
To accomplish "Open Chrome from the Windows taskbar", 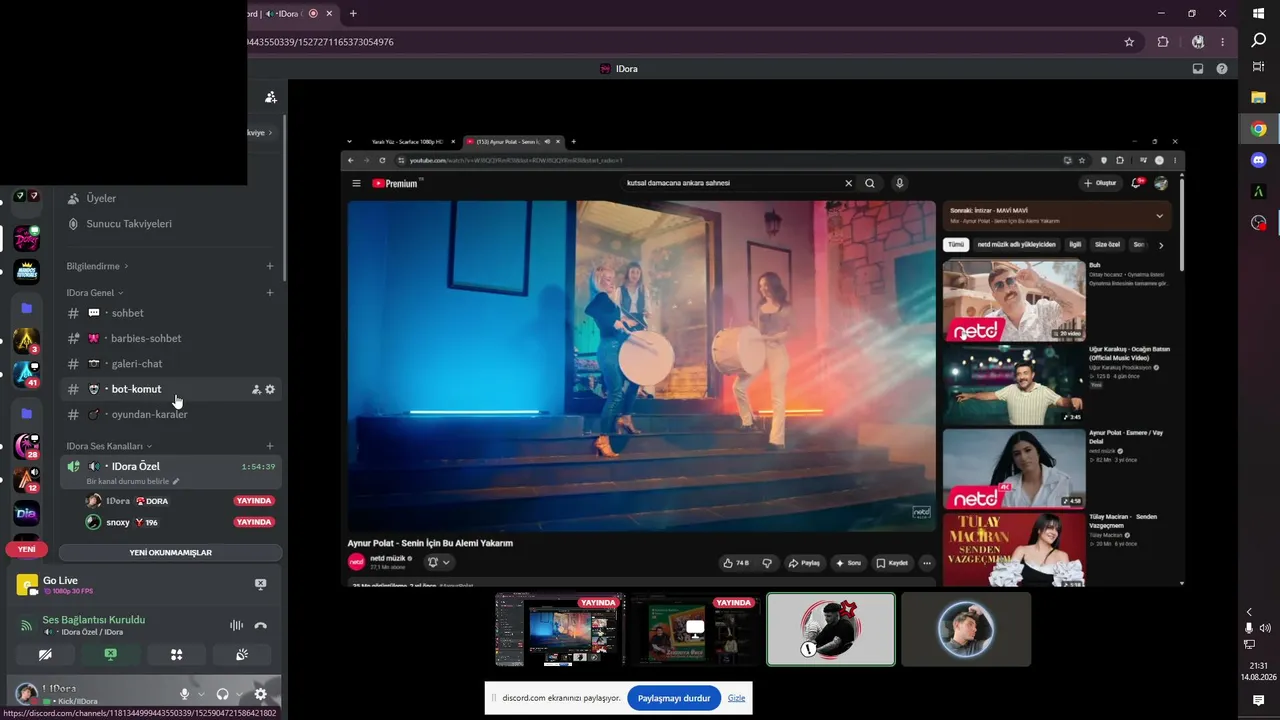I will 1259,129.
